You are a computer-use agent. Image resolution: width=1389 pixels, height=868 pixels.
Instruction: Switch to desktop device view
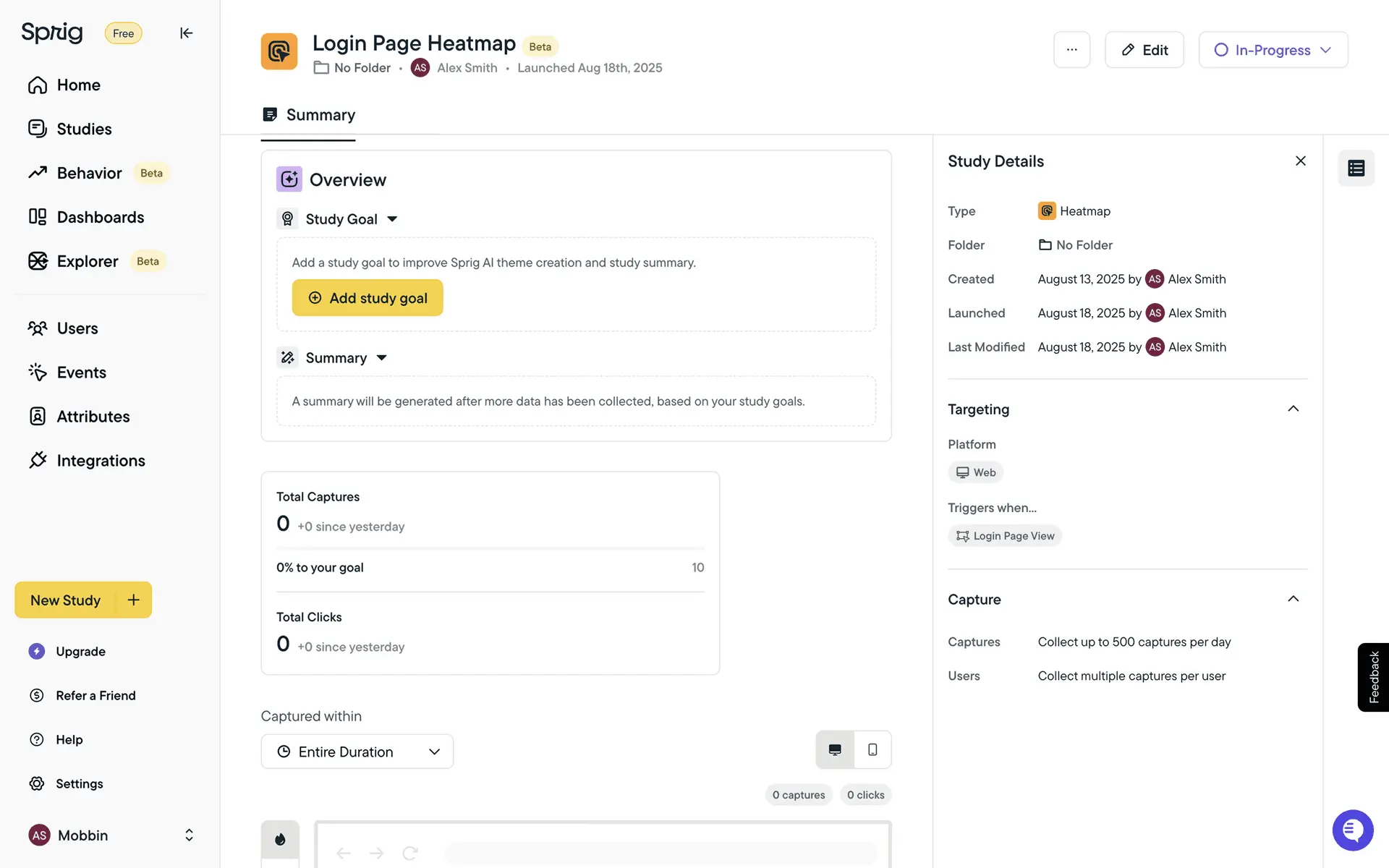(835, 750)
